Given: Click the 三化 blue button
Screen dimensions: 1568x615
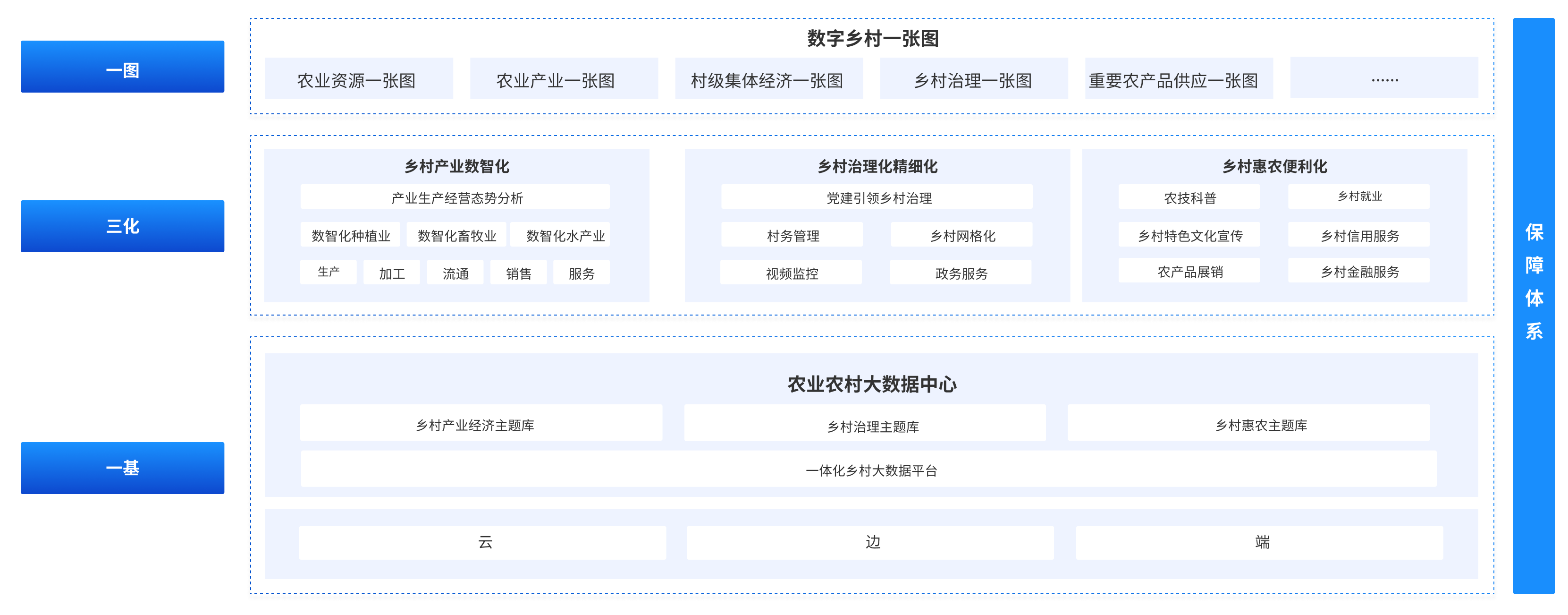Looking at the screenshot, I should 122,226.
